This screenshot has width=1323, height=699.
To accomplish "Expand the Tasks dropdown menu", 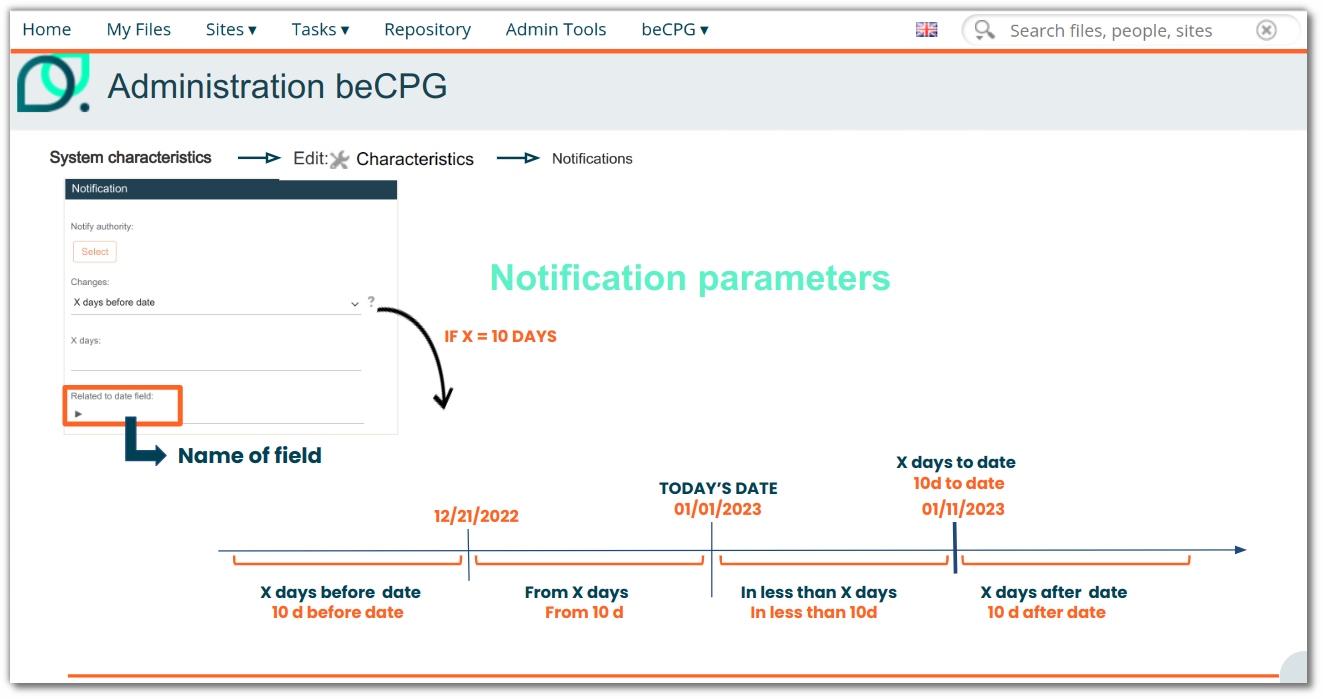I will (x=320, y=30).
